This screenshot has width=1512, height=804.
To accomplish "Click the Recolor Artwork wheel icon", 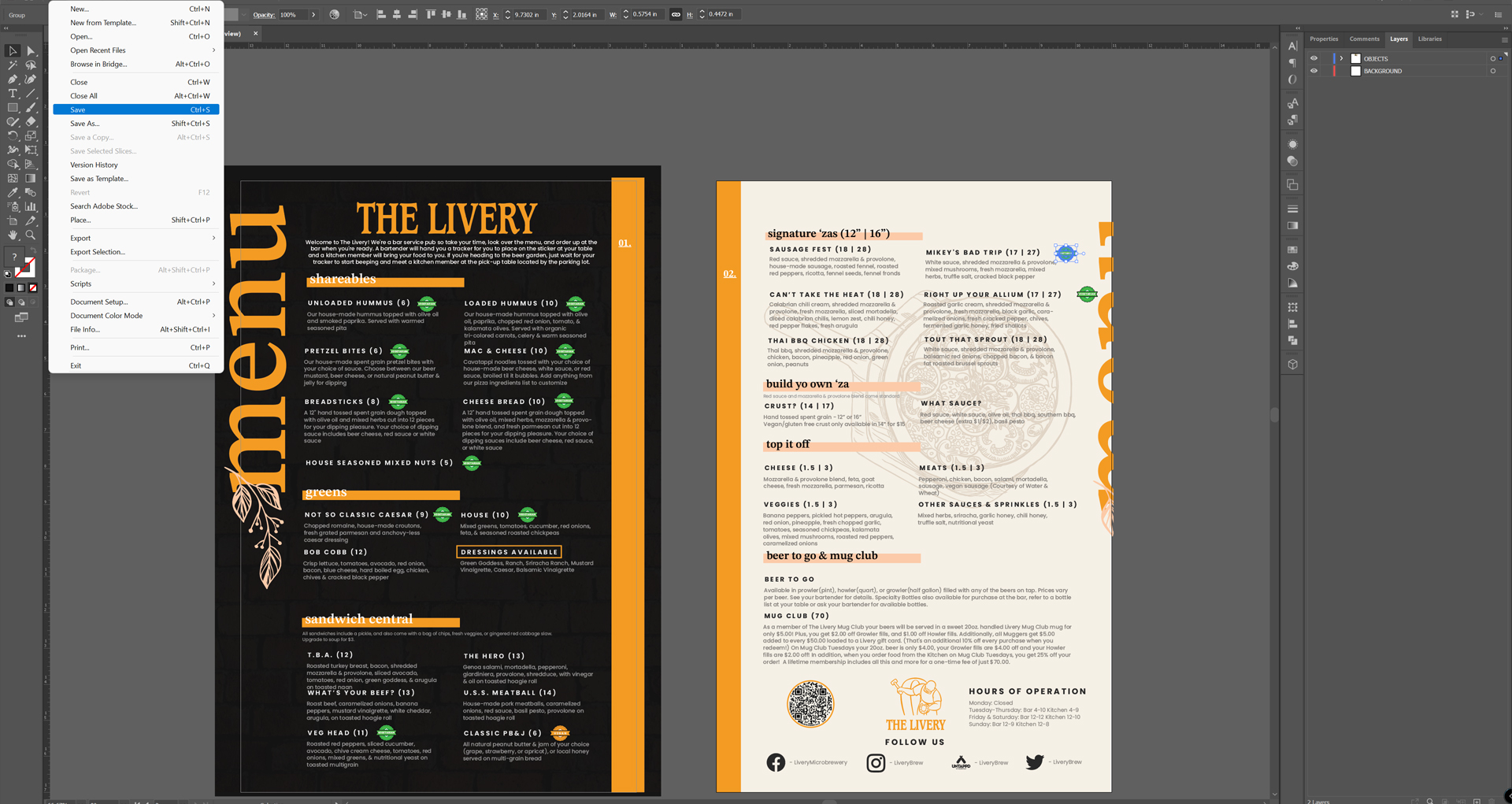I will 335,14.
